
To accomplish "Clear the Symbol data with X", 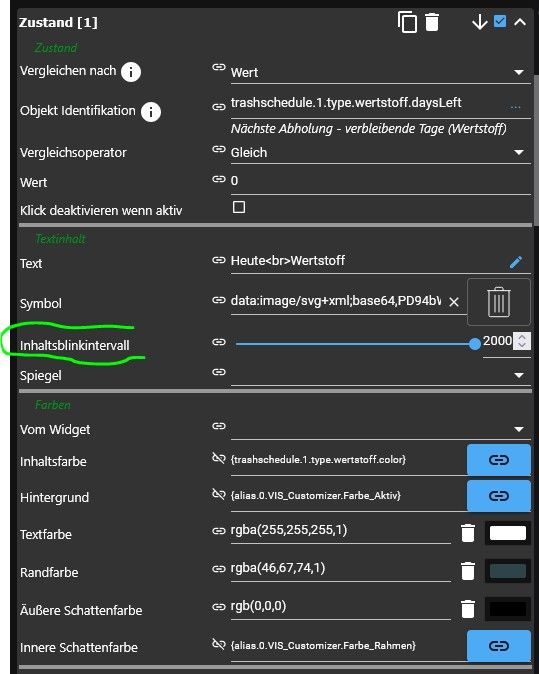I will (x=453, y=302).
